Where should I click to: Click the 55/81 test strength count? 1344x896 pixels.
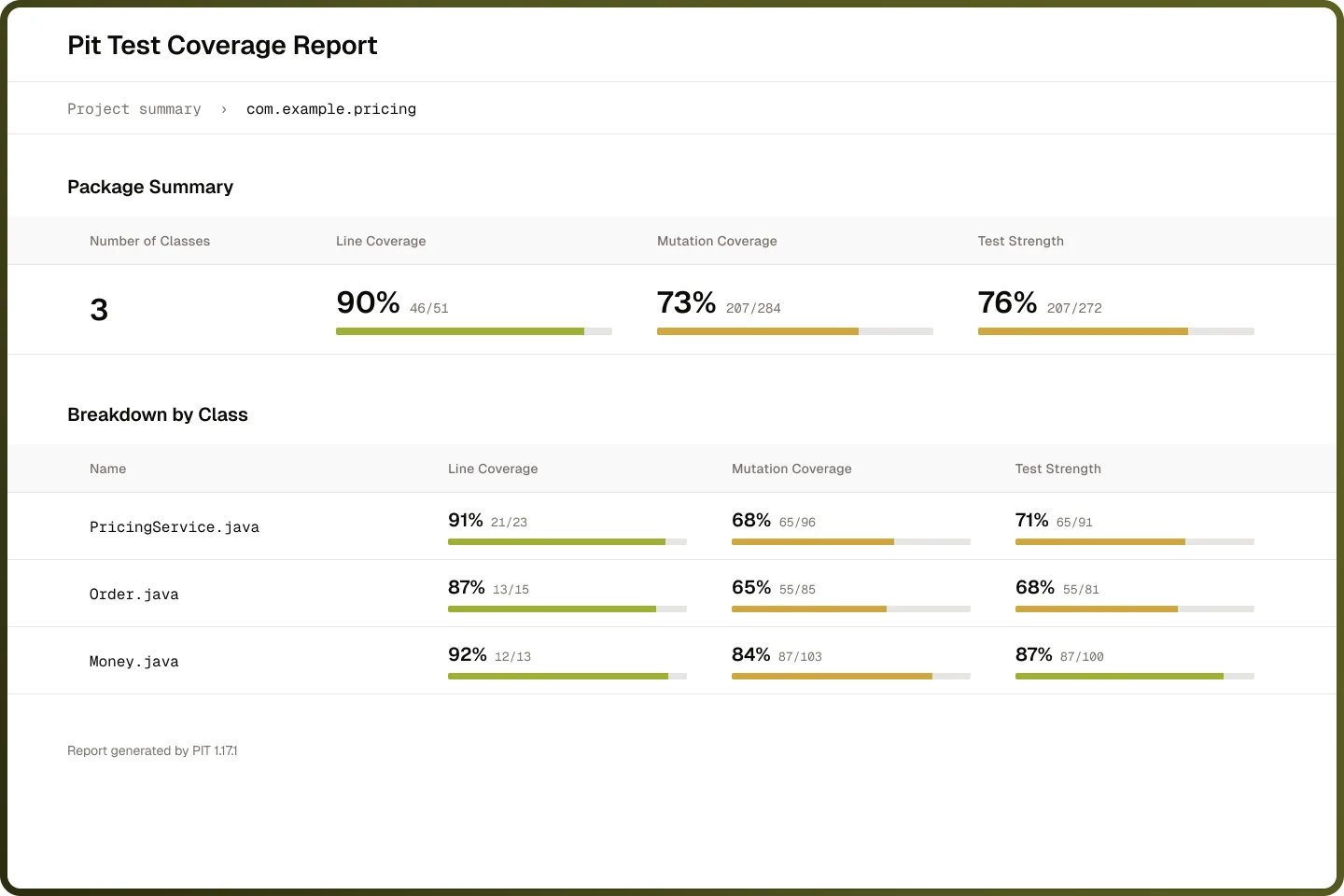1082,590
